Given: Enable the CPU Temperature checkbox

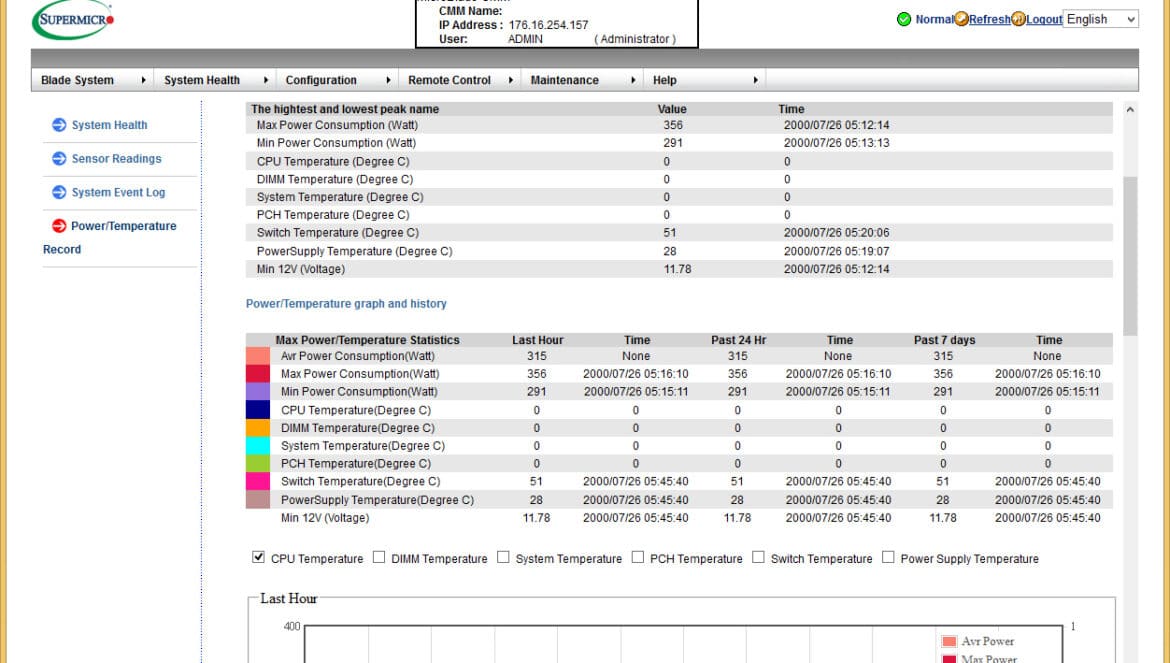Looking at the screenshot, I should 258,557.
